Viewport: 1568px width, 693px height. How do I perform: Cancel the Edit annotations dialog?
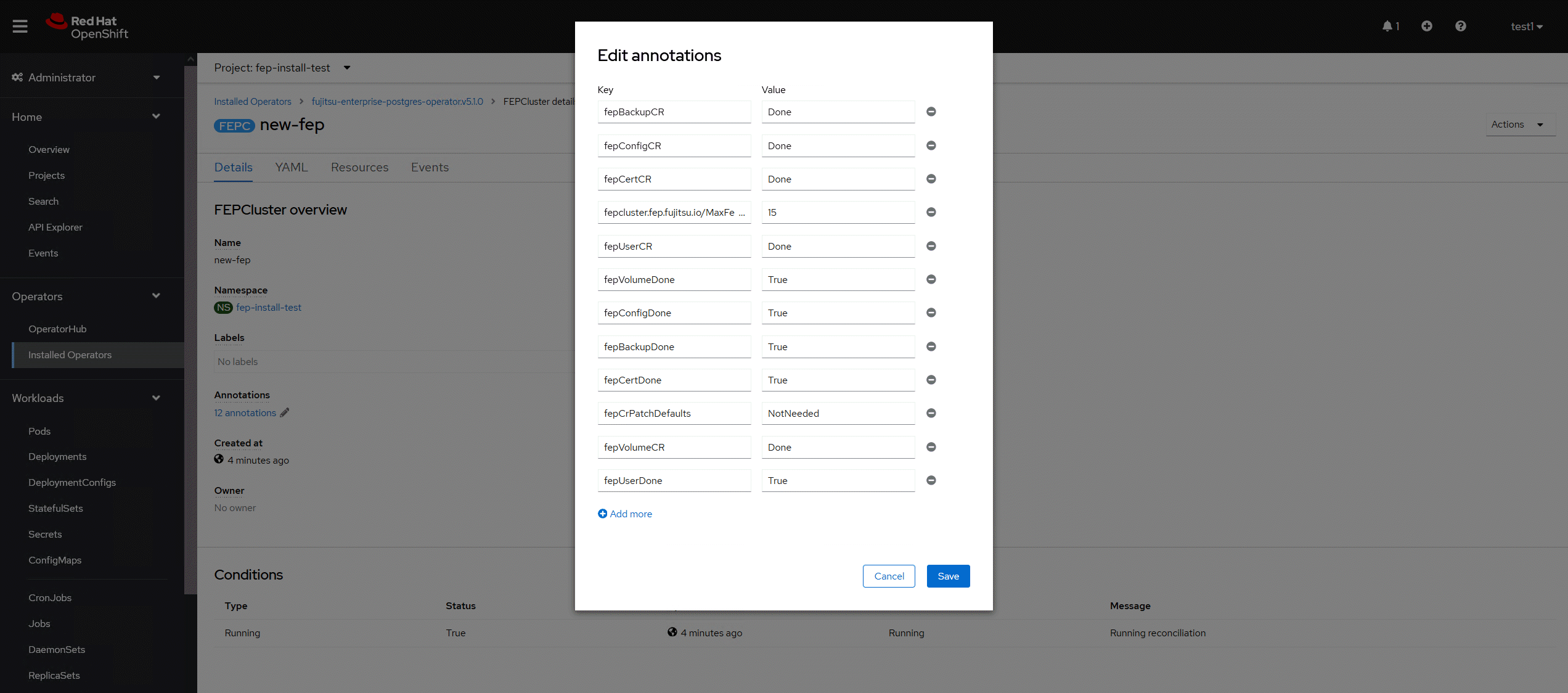(x=889, y=576)
